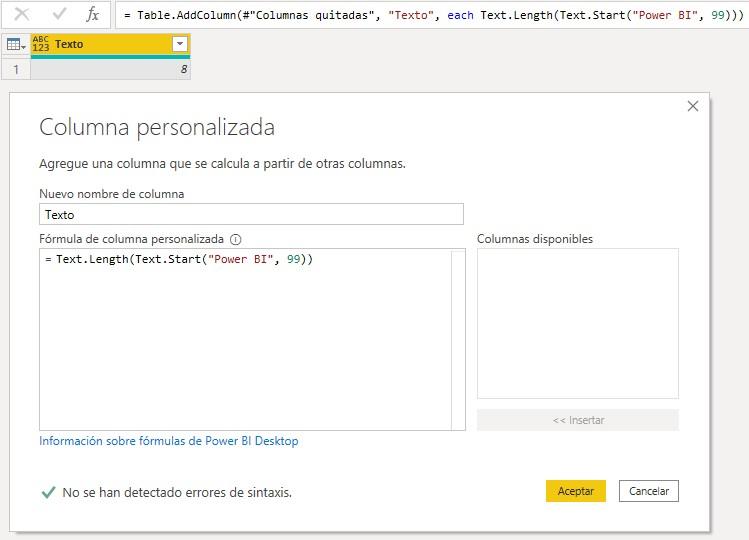Click the fx function icon

(93, 14)
